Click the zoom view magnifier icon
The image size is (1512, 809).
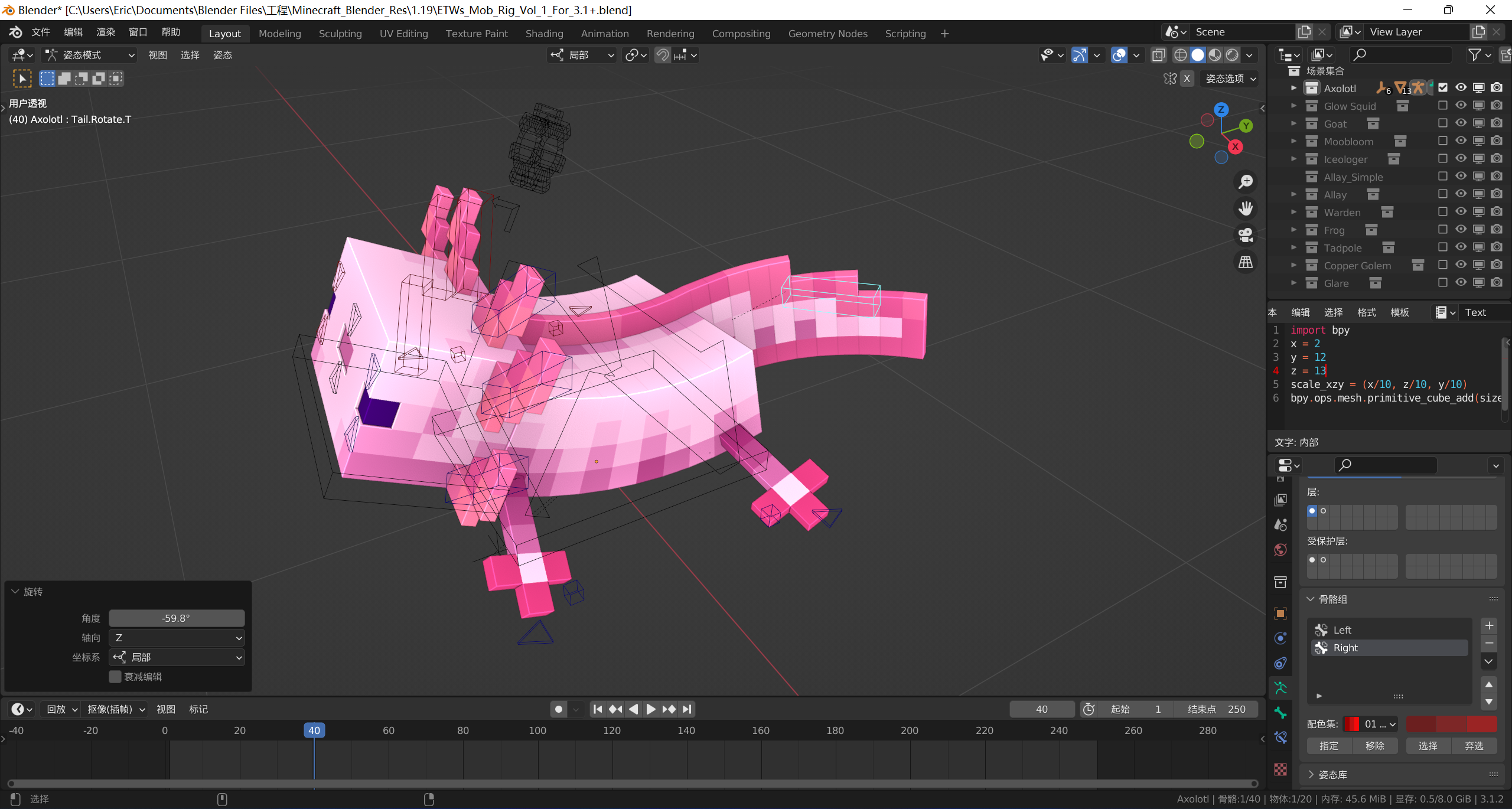click(x=1246, y=182)
